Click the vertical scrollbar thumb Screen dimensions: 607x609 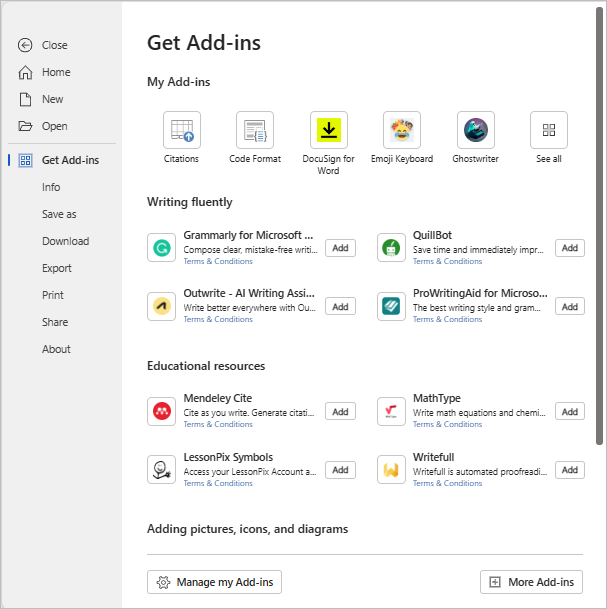pos(599,225)
